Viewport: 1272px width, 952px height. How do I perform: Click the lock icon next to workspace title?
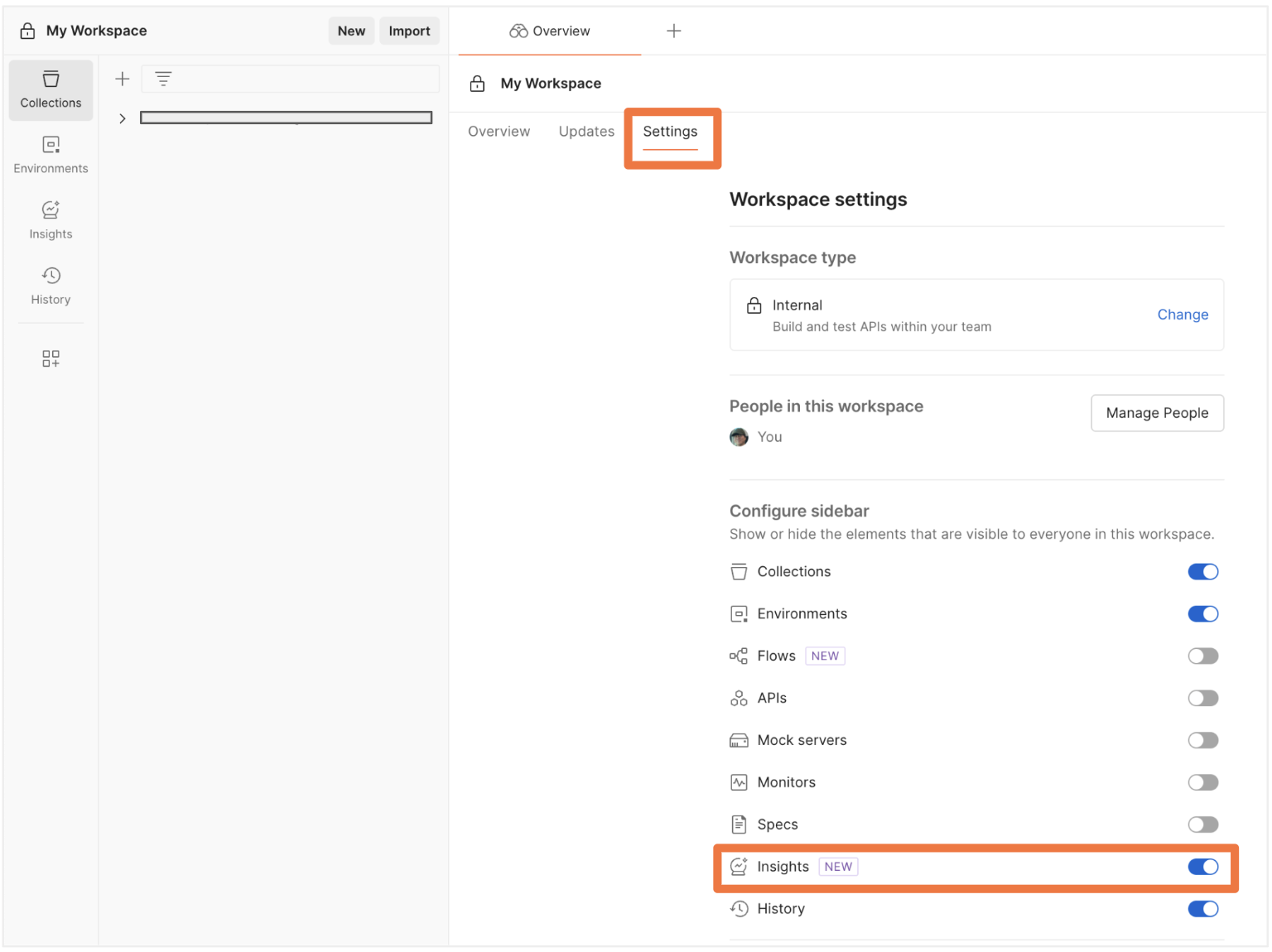477,84
